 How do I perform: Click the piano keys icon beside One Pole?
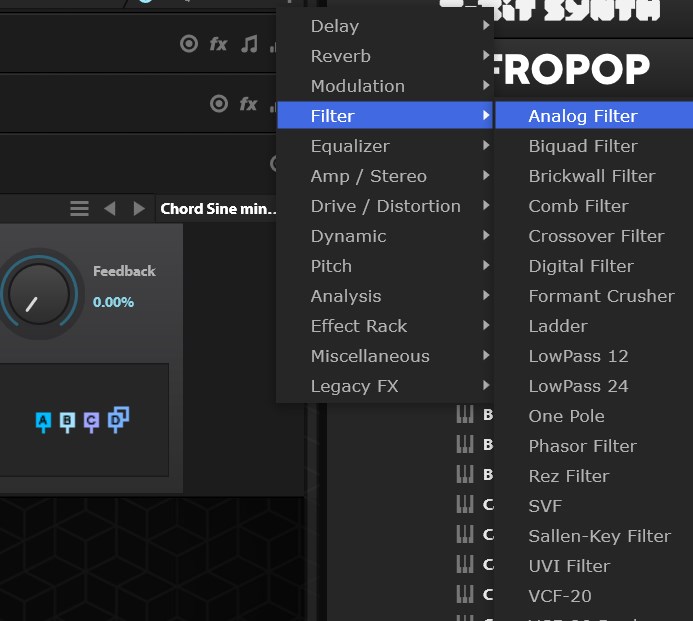(x=465, y=415)
